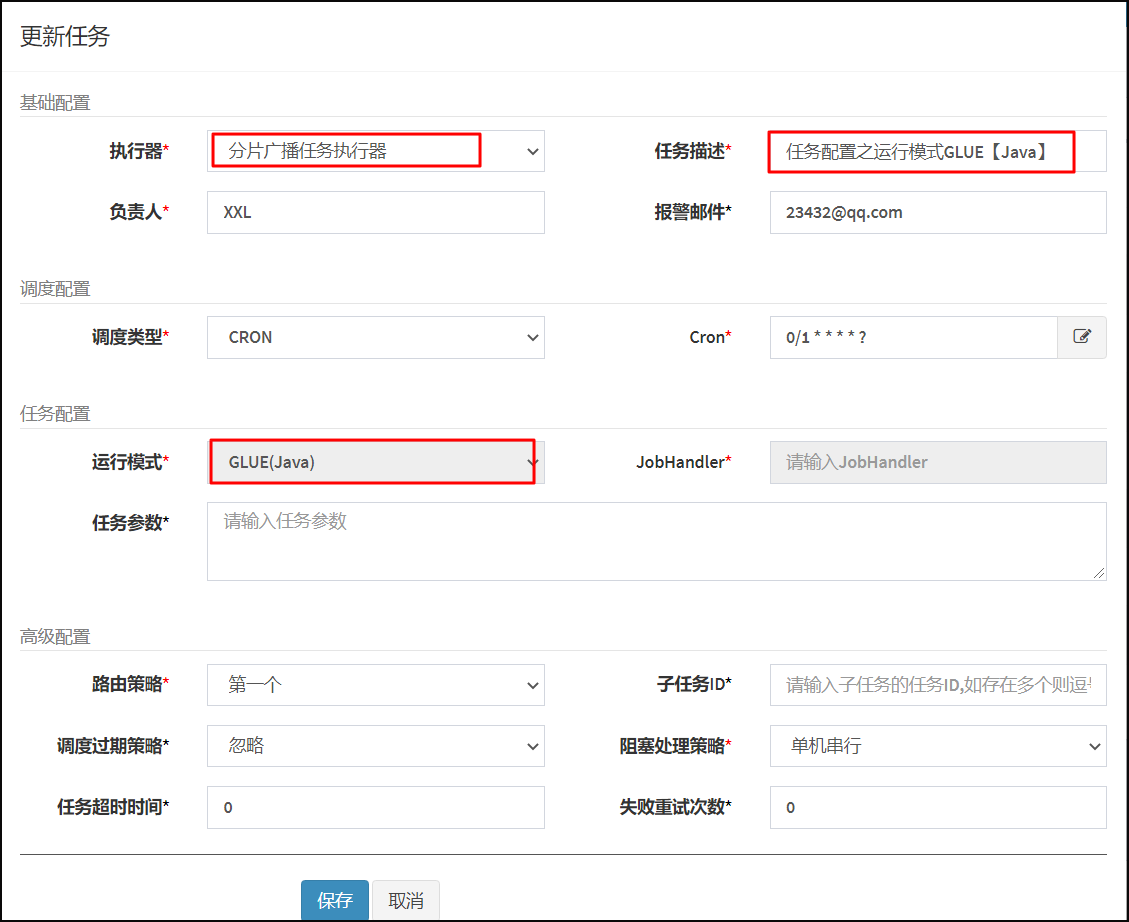Image resolution: width=1129 pixels, height=922 pixels.
Task: Focus the 负责人 field containing XXL
Action: (376, 212)
